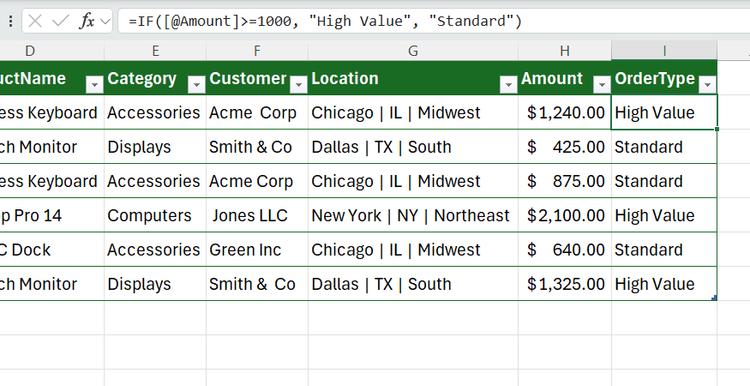Viewport: 750px width, 386px height.
Task: Click the Amount header cell
Action: 565,78
